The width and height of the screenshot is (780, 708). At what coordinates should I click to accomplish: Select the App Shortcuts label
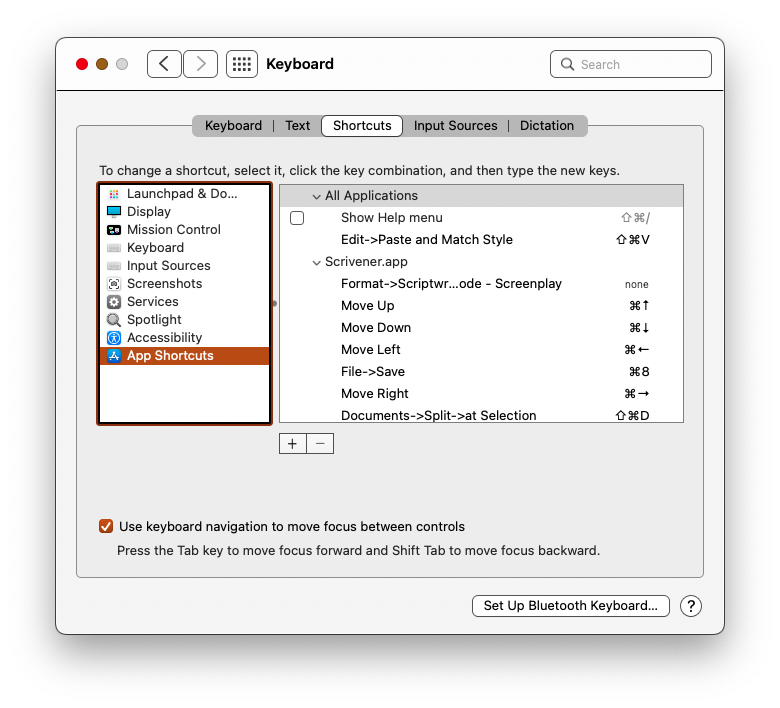pyautogui.click(x=170, y=355)
